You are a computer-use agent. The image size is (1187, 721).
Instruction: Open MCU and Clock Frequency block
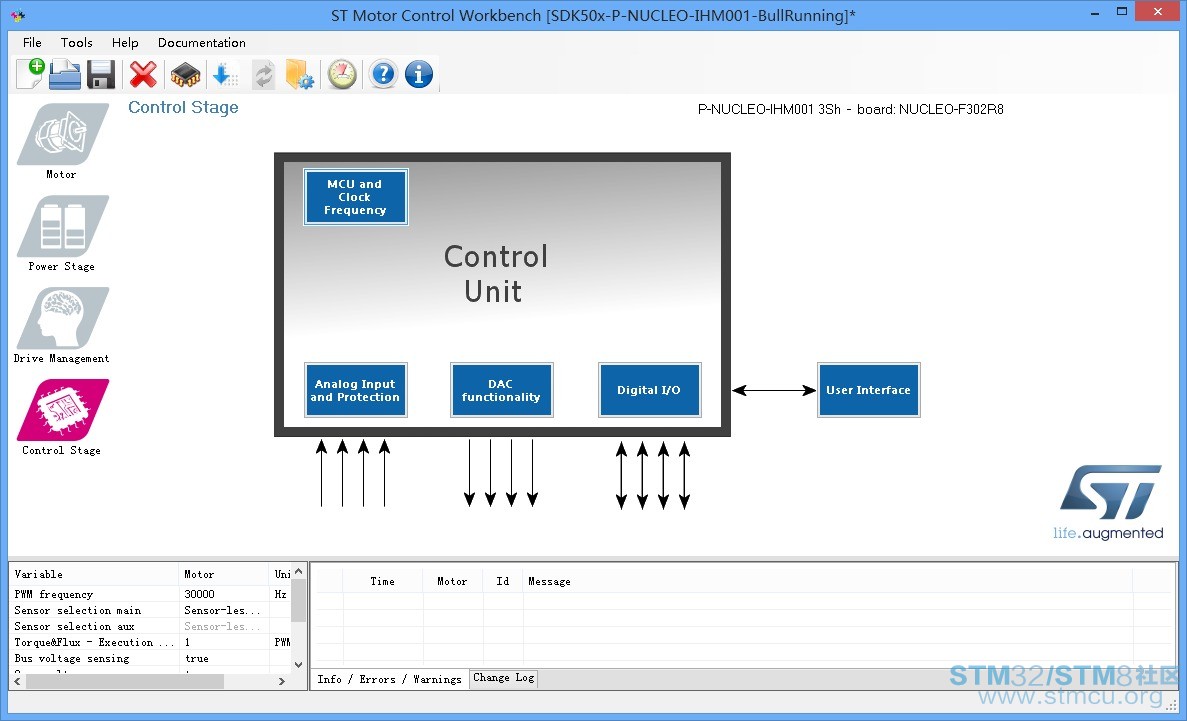coord(356,197)
